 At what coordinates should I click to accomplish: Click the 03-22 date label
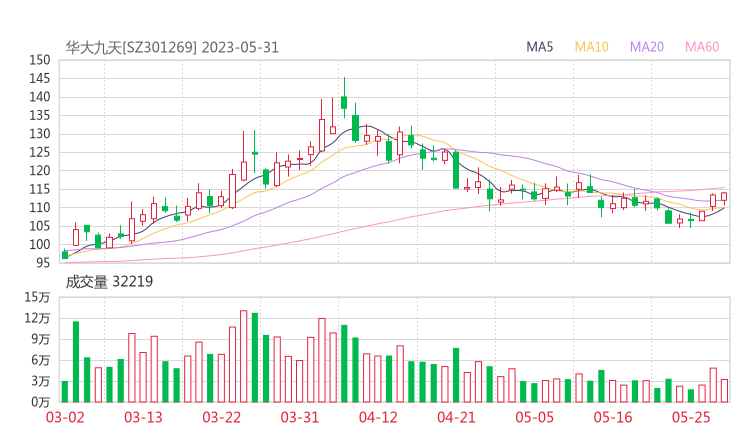[221, 417]
